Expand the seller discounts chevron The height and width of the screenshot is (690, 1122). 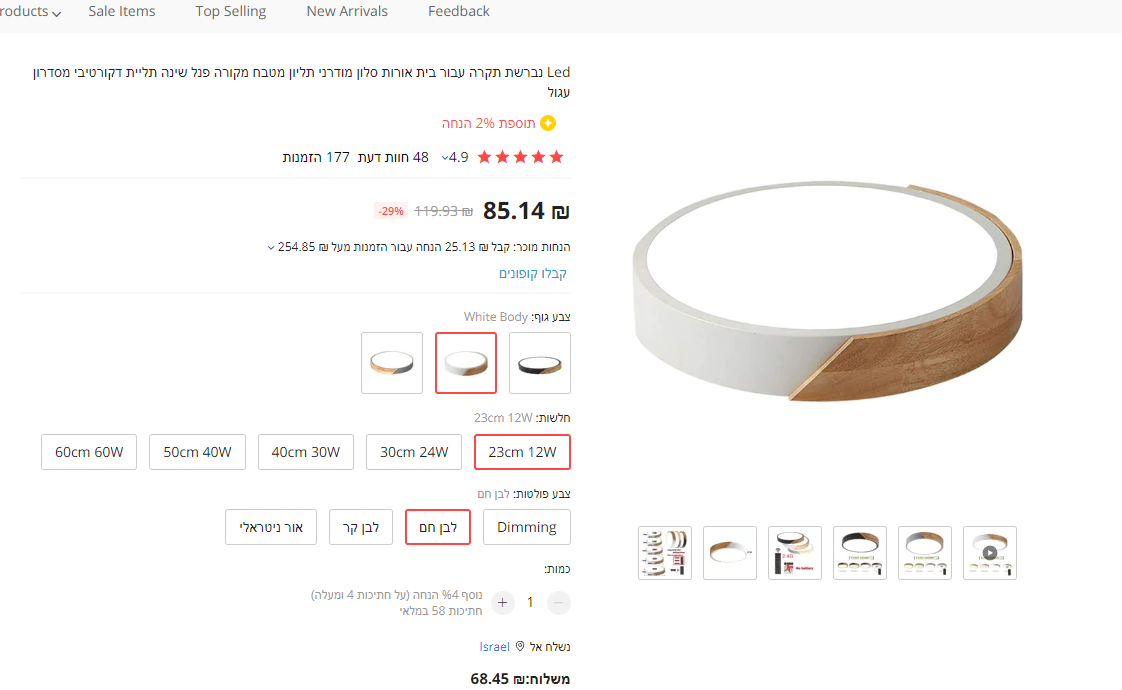point(270,247)
